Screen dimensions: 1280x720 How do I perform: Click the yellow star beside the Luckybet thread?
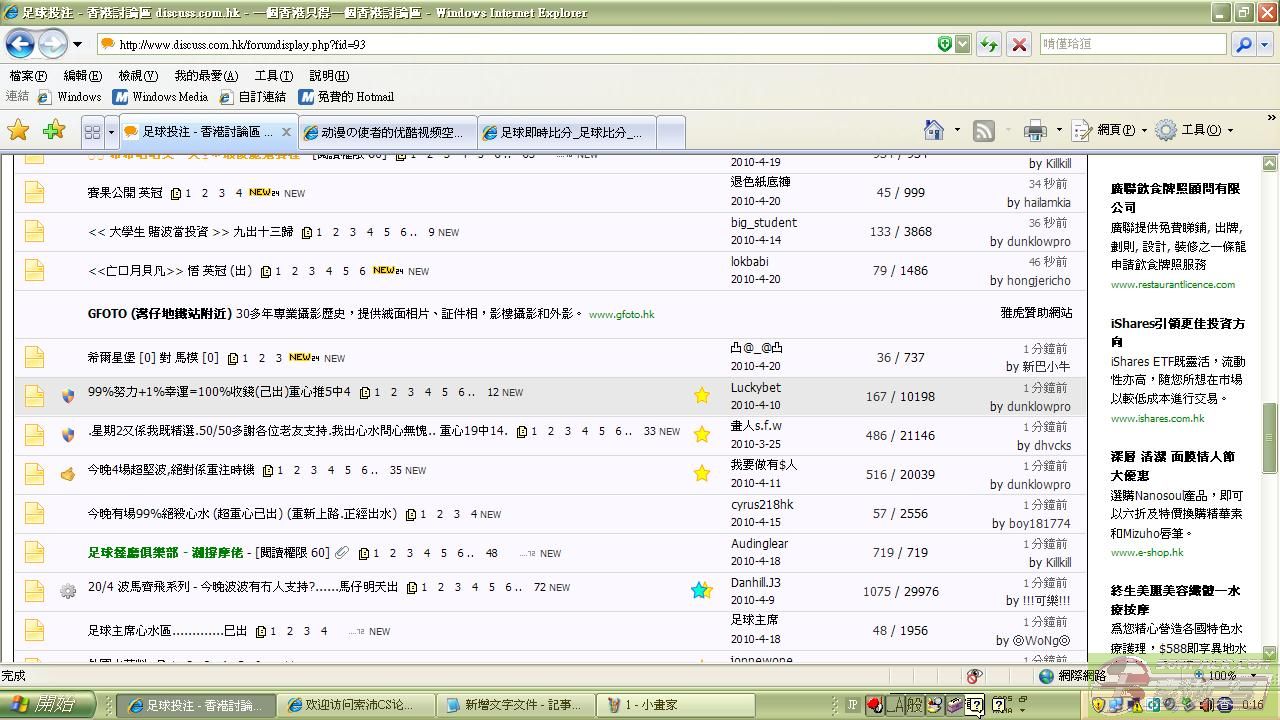[702, 396]
